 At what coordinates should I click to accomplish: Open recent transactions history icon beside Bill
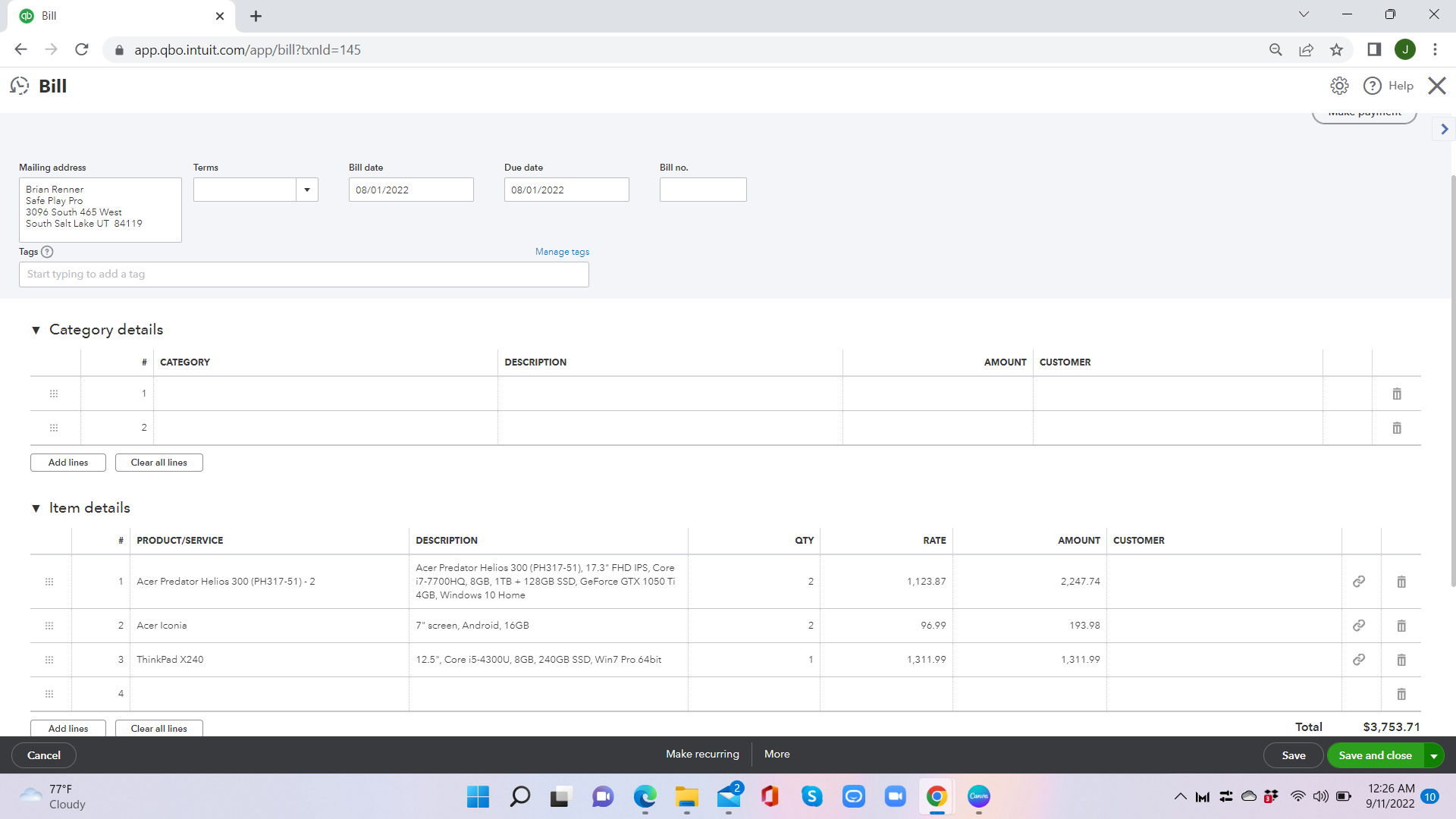[20, 86]
